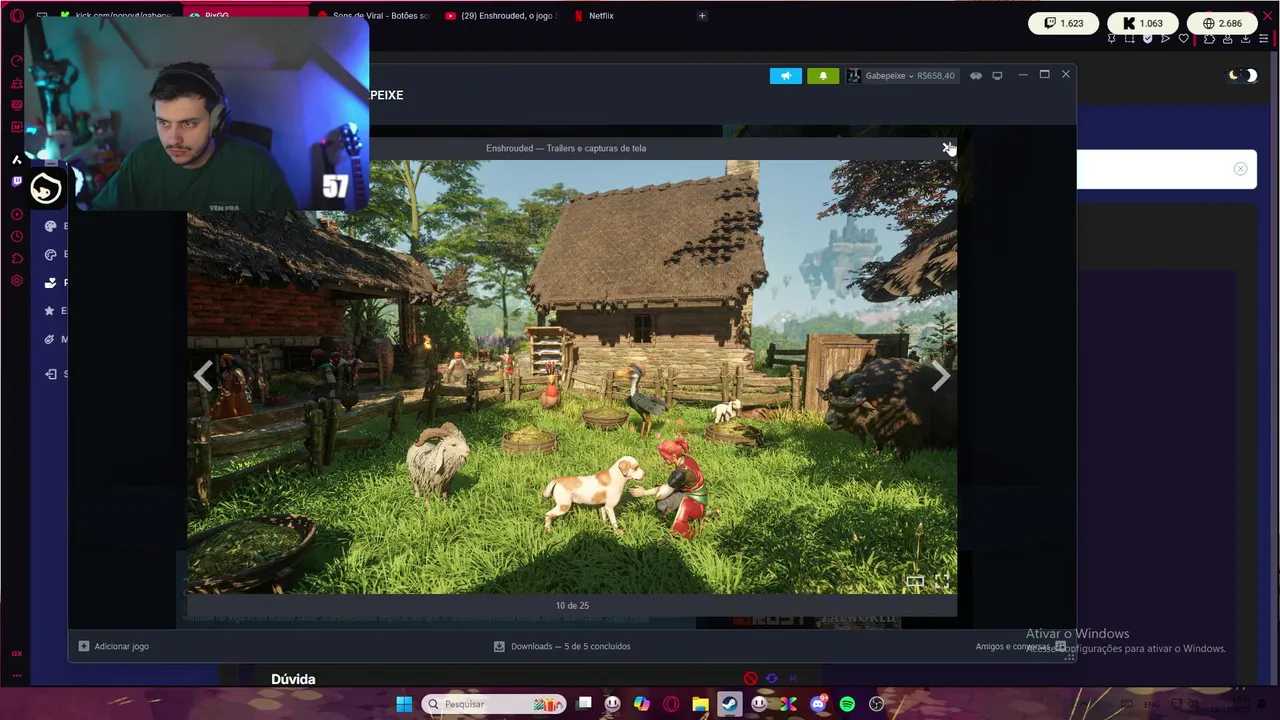This screenshot has height=720, width=1280.
Task: Click the globe total viewers badge
Action: click(x=1222, y=23)
